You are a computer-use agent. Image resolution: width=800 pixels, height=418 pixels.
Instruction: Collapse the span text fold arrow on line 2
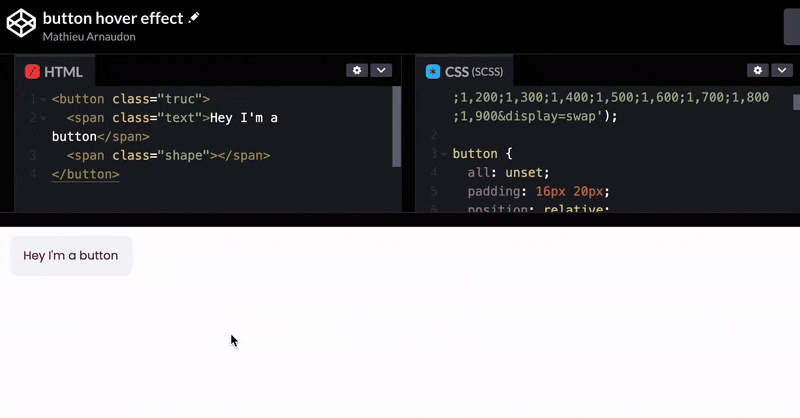tap(43, 118)
